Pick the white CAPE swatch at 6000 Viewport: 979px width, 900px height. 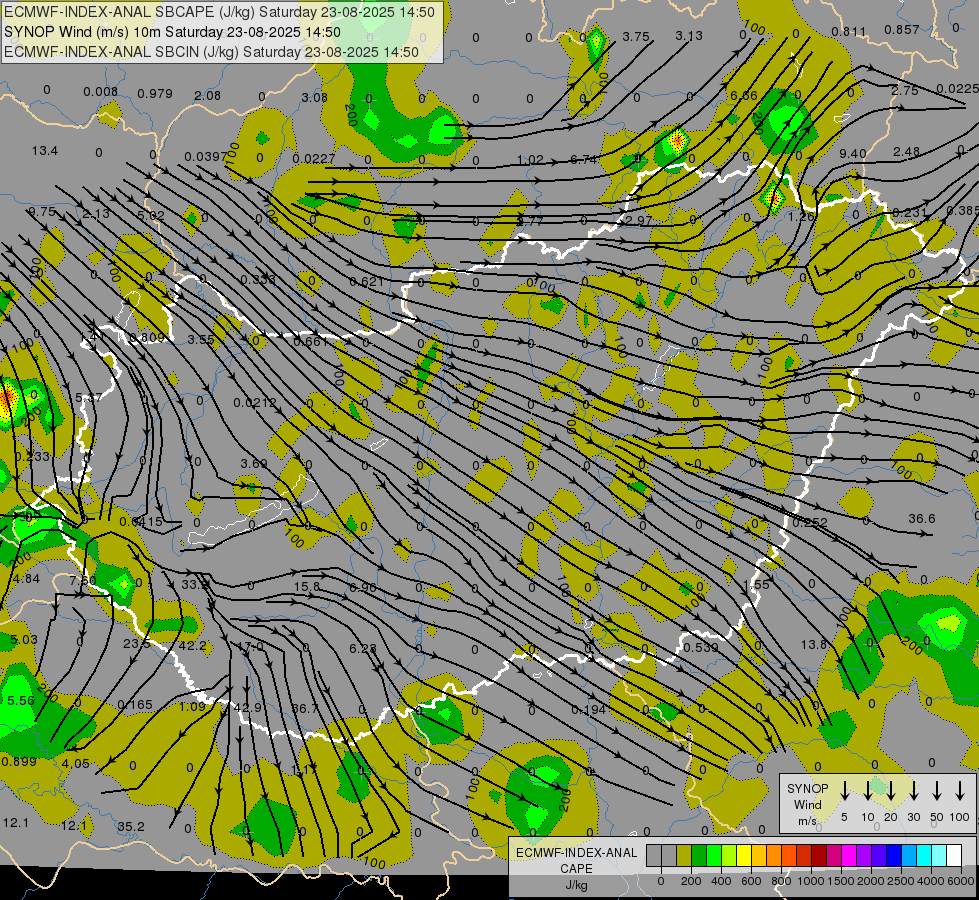pyautogui.click(x=954, y=856)
